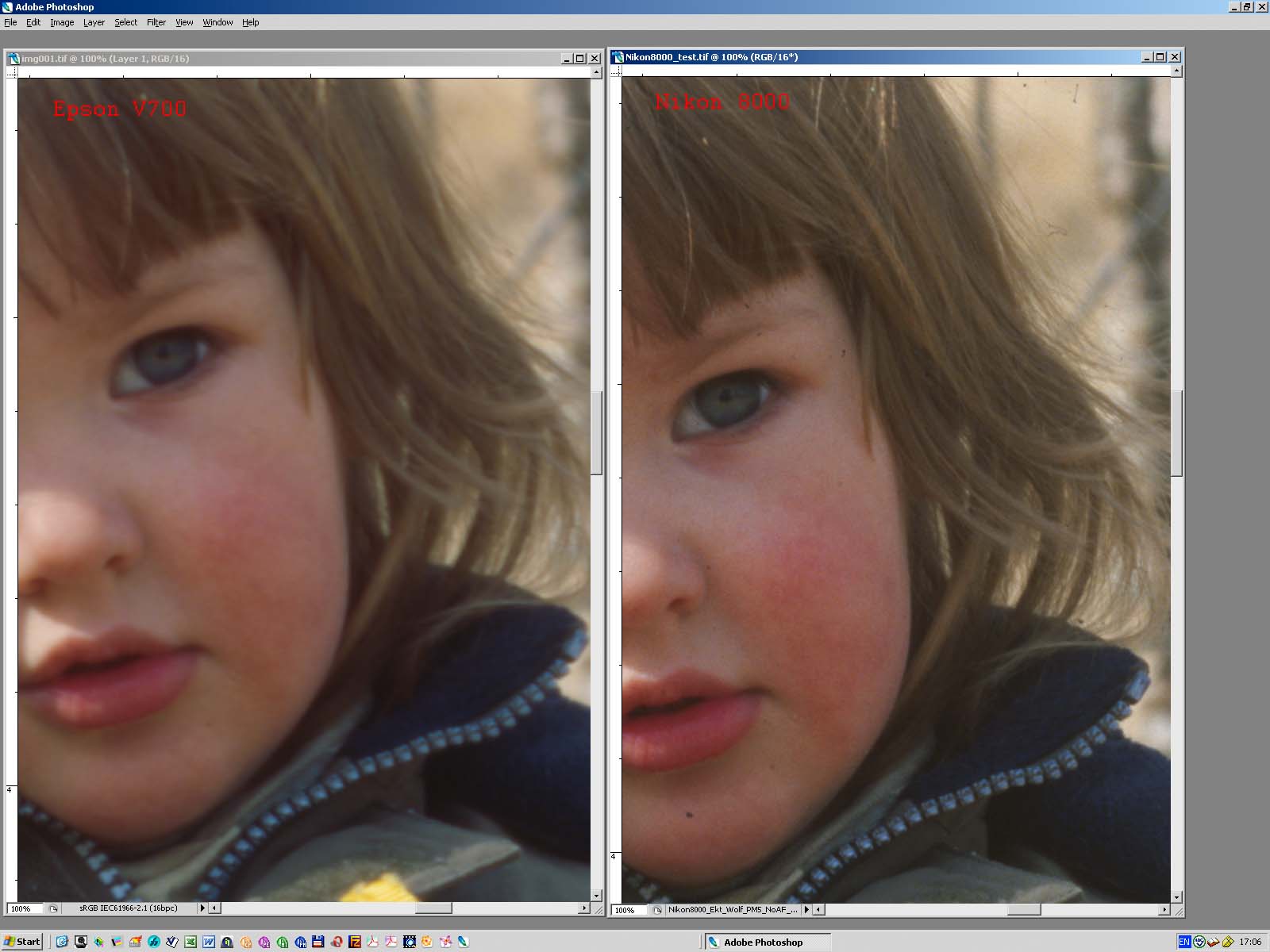
Task: Click the system clock showing 17:06
Action: pos(1250,942)
